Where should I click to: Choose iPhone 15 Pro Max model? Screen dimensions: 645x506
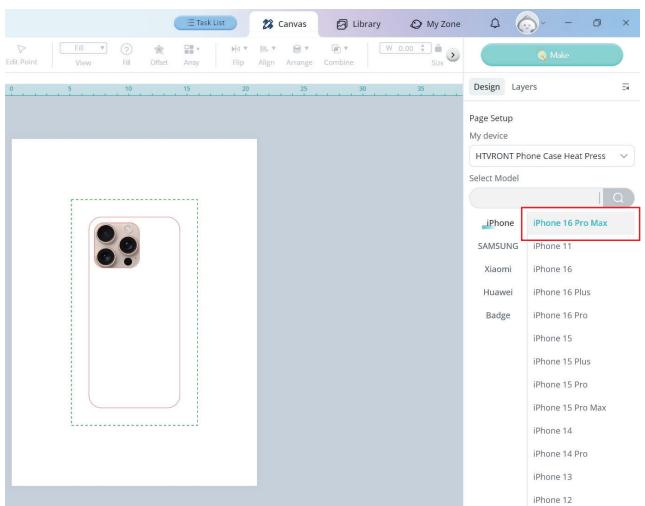coord(569,408)
